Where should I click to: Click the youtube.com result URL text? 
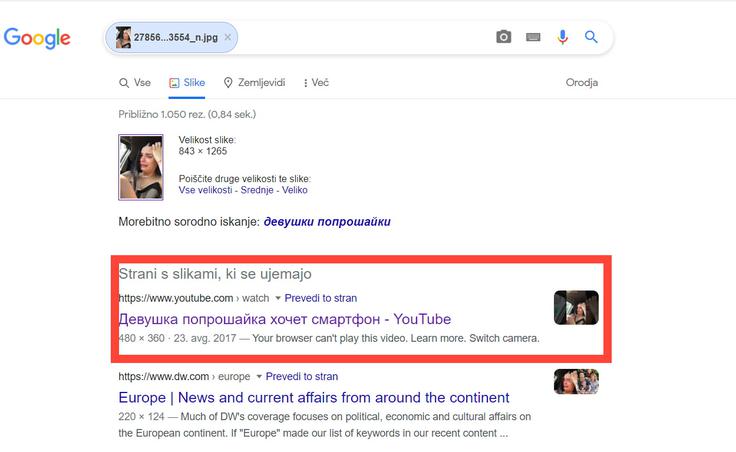click(194, 298)
